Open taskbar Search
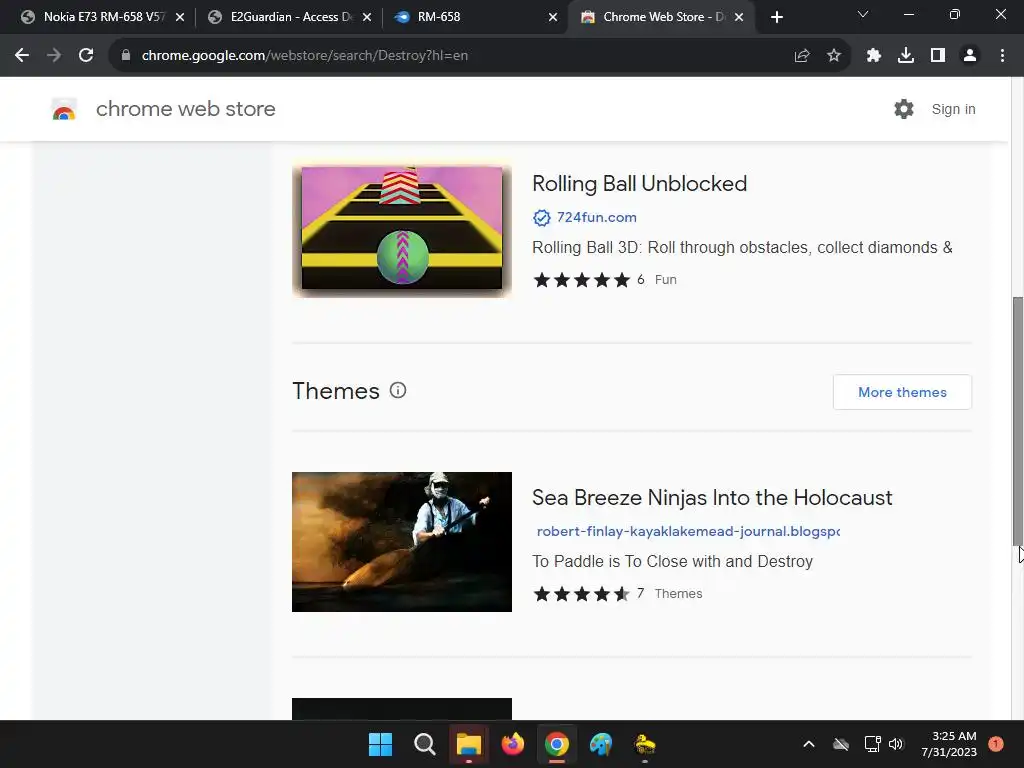 424,744
